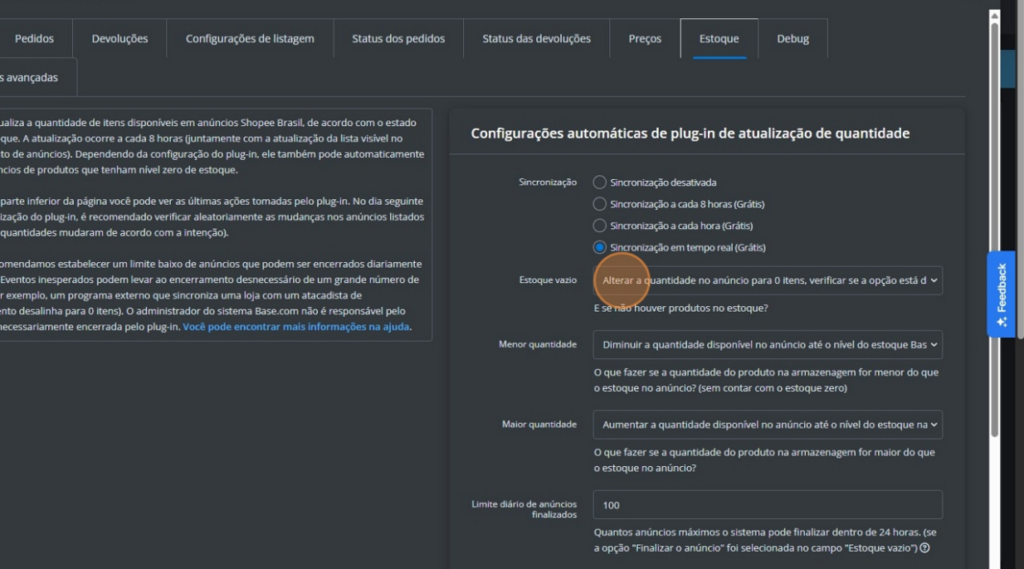This screenshot has width=1024, height=569.
Task: Choose Sincronização a cada 8 horas
Action: [600, 204]
